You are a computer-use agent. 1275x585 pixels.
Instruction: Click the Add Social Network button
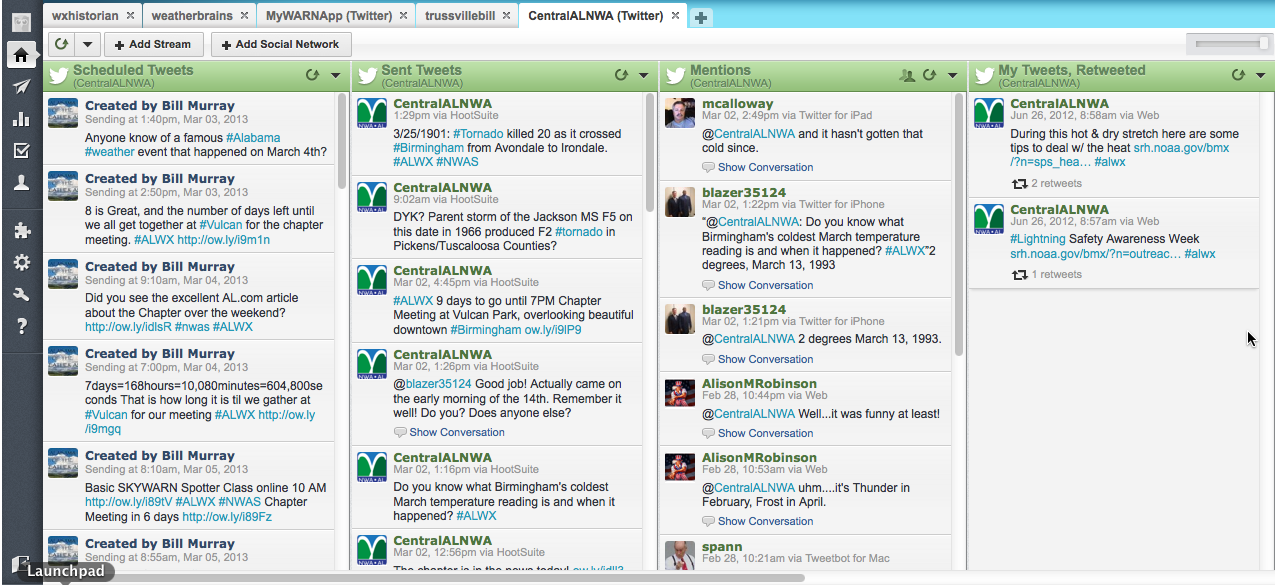[x=281, y=44]
